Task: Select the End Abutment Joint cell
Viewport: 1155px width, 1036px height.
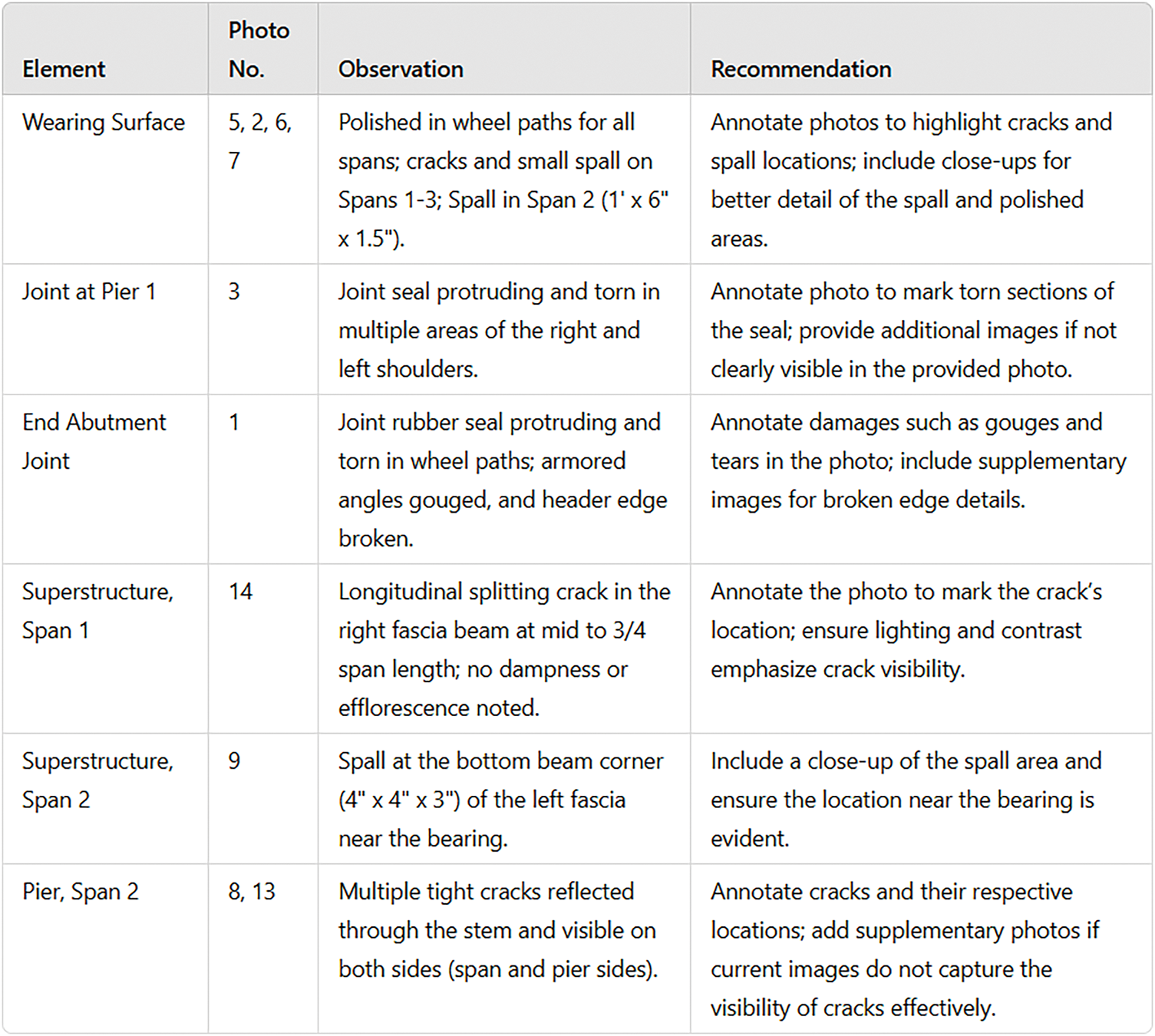Action: click(x=94, y=441)
